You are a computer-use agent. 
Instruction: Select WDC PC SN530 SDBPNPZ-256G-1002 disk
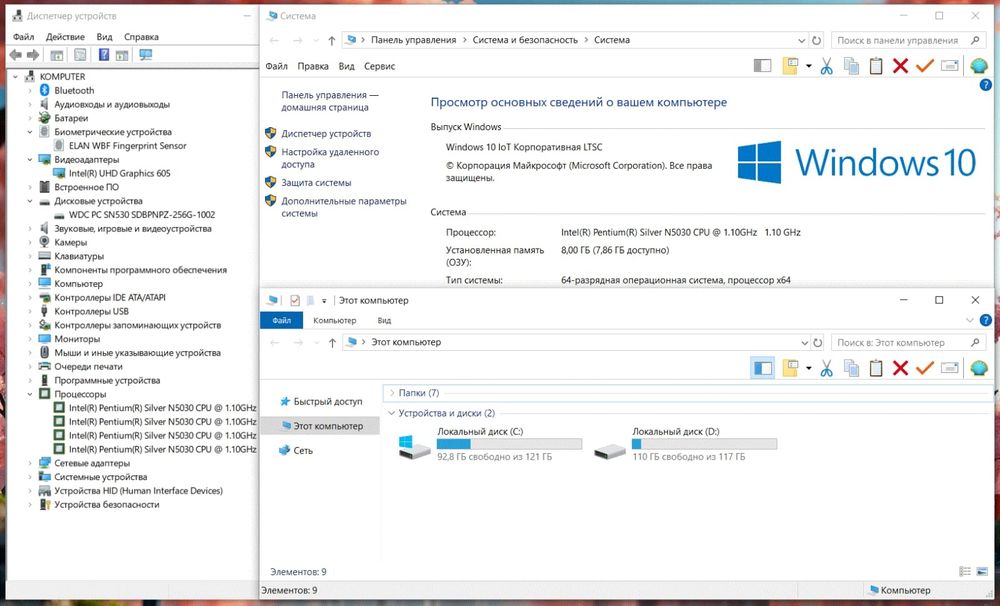click(142, 215)
